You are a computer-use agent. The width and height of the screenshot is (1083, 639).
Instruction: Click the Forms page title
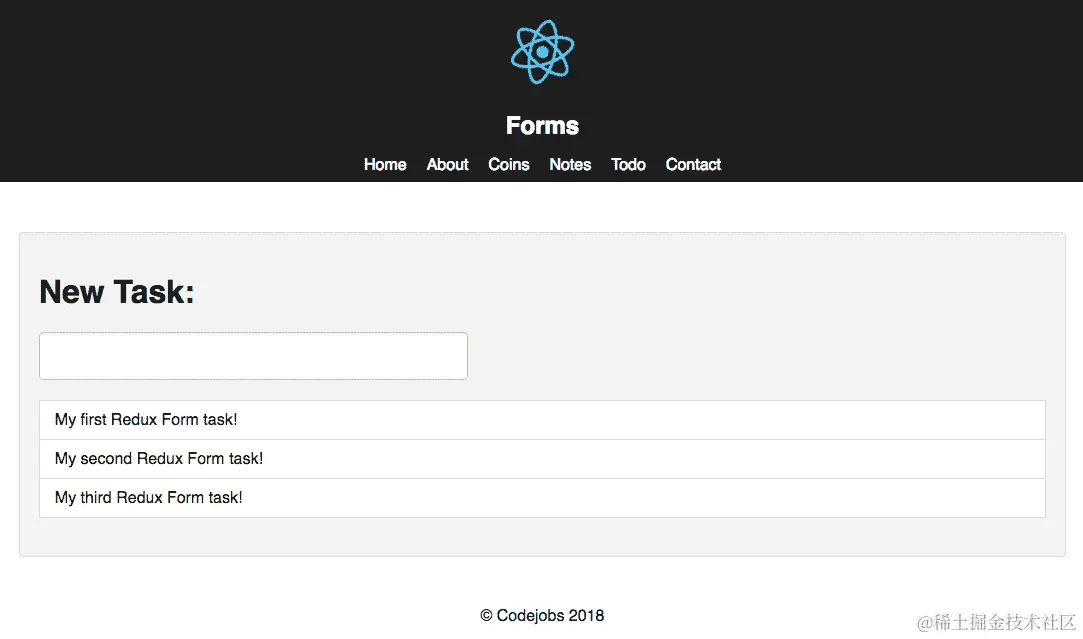click(x=542, y=126)
